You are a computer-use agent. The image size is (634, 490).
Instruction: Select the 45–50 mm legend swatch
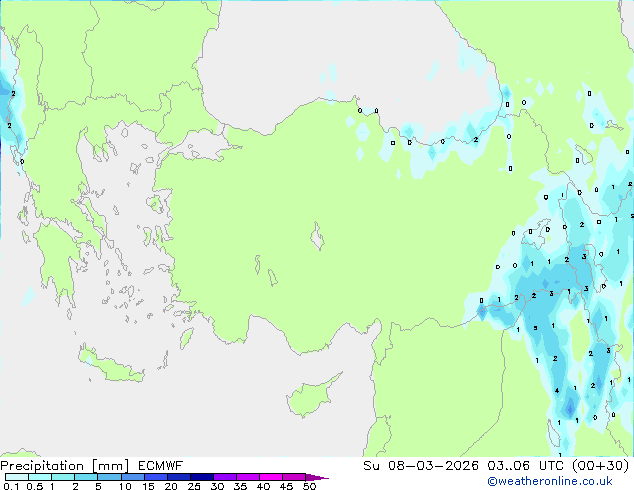(x=294, y=477)
